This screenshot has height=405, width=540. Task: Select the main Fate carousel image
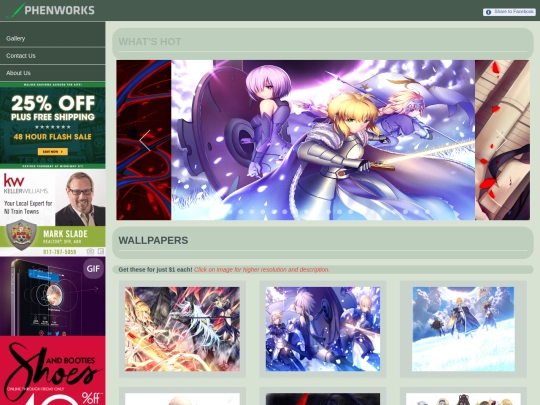[x=323, y=140]
